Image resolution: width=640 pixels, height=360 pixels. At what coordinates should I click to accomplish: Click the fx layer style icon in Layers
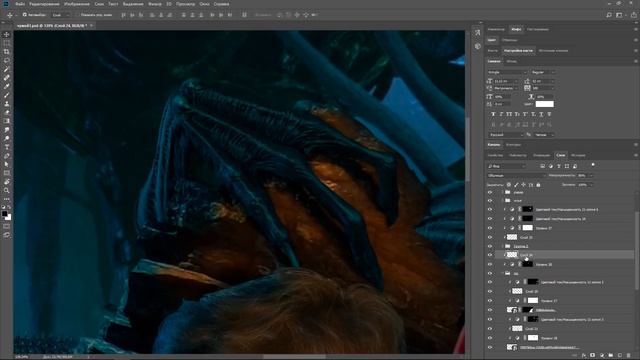click(x=584, y=356)
